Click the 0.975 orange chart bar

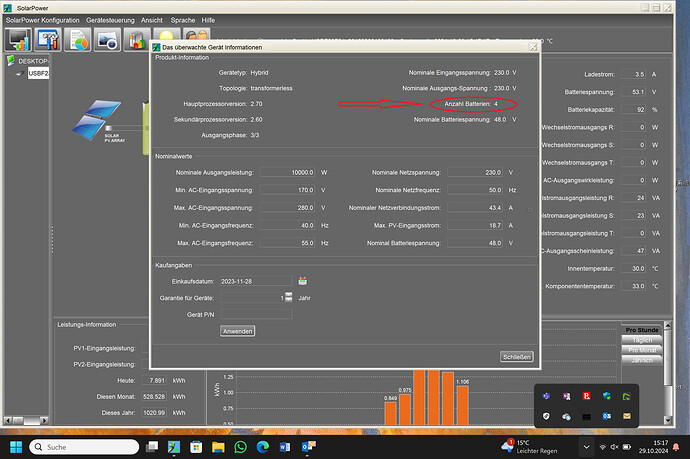click(x=405, y=409)
